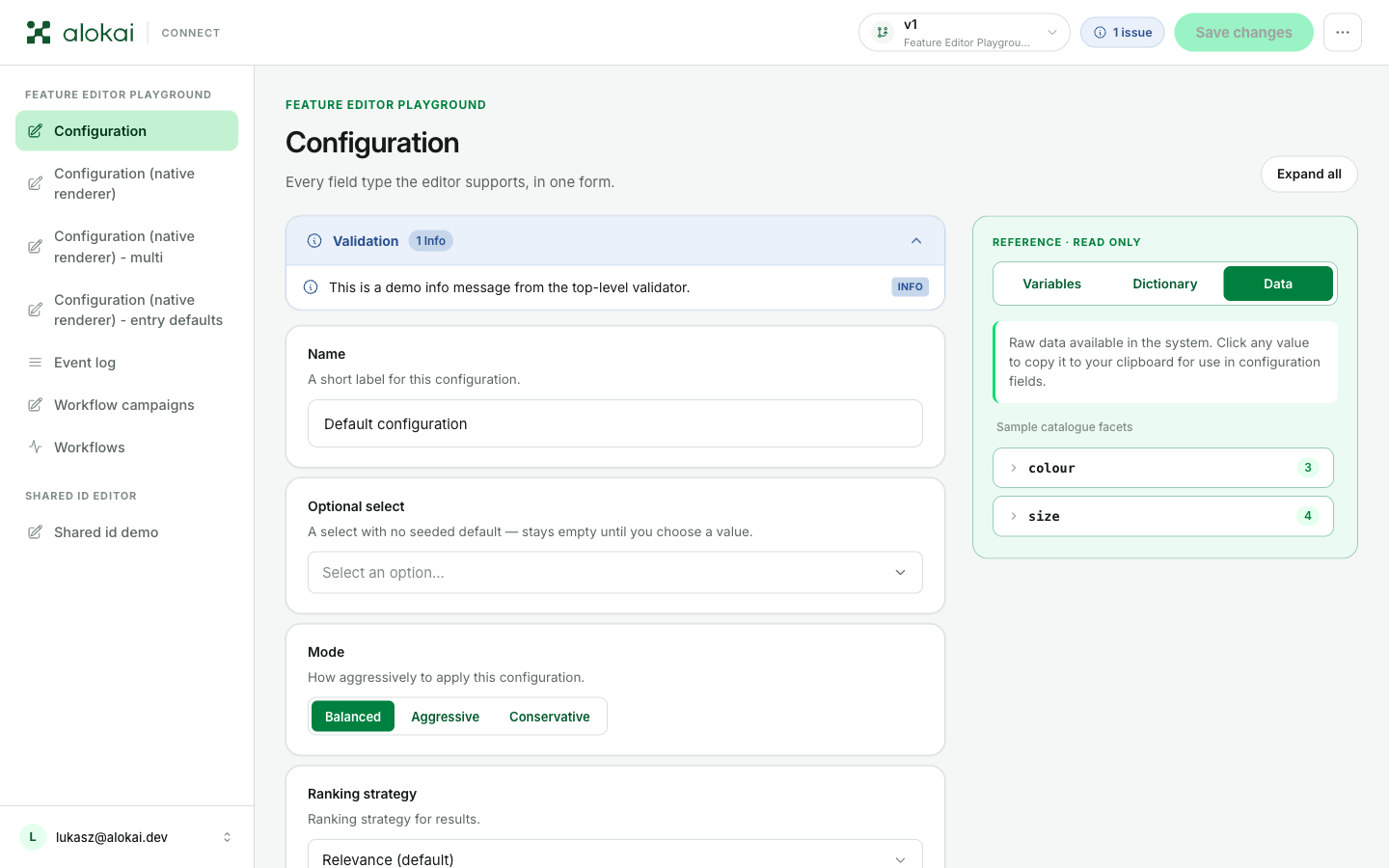The width and height of the screenshot is (1389, 868).
Task: Click the Workflow campaigns edit icon
Action: click(x=35, y=405)
